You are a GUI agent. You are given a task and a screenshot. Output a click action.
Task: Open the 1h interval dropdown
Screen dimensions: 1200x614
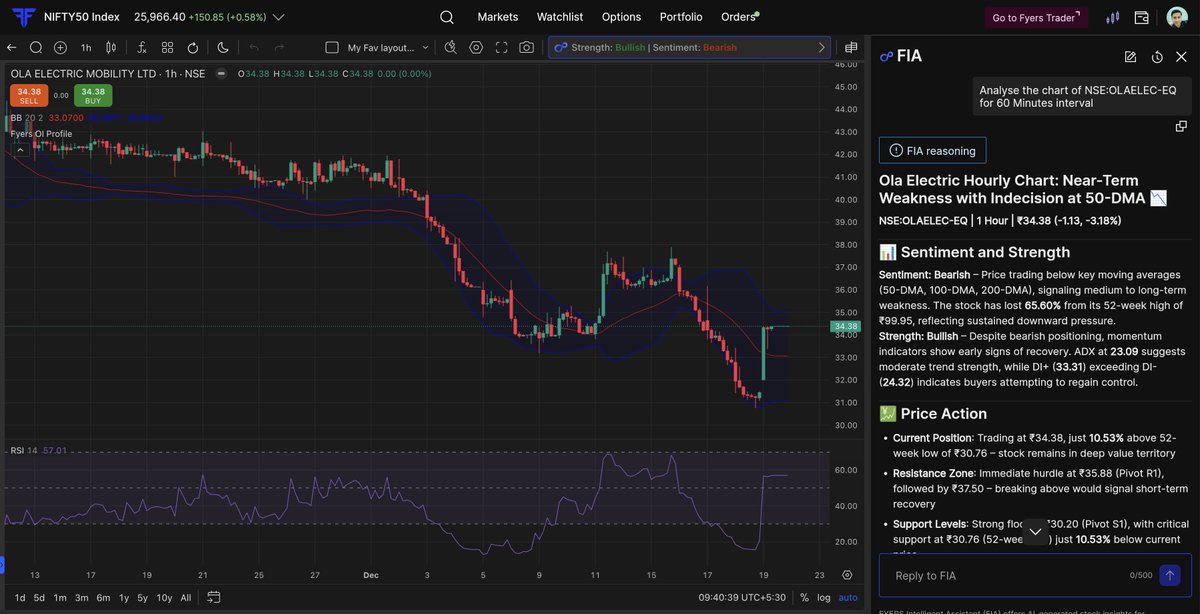pos(86,47)
